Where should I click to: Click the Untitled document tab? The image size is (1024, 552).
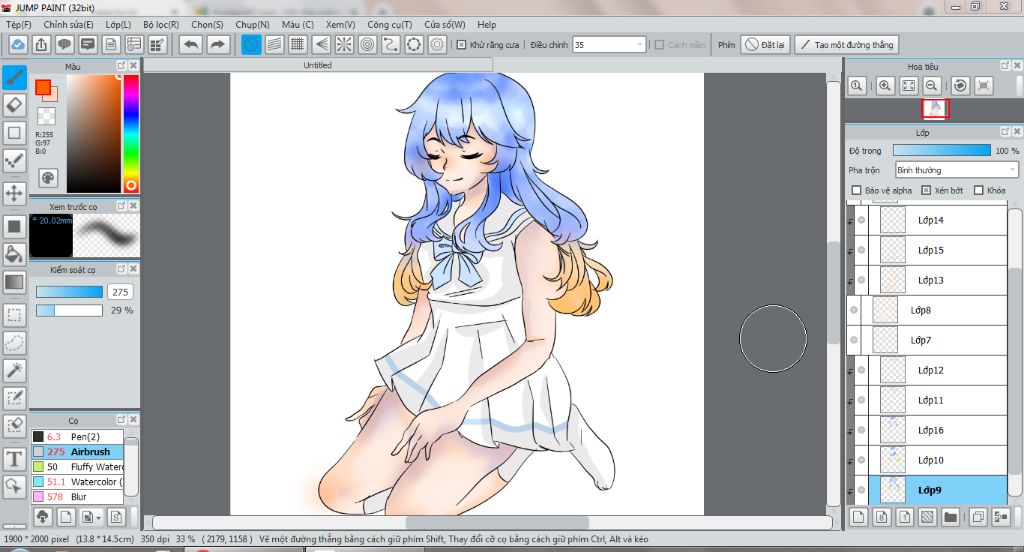(317, 65)
